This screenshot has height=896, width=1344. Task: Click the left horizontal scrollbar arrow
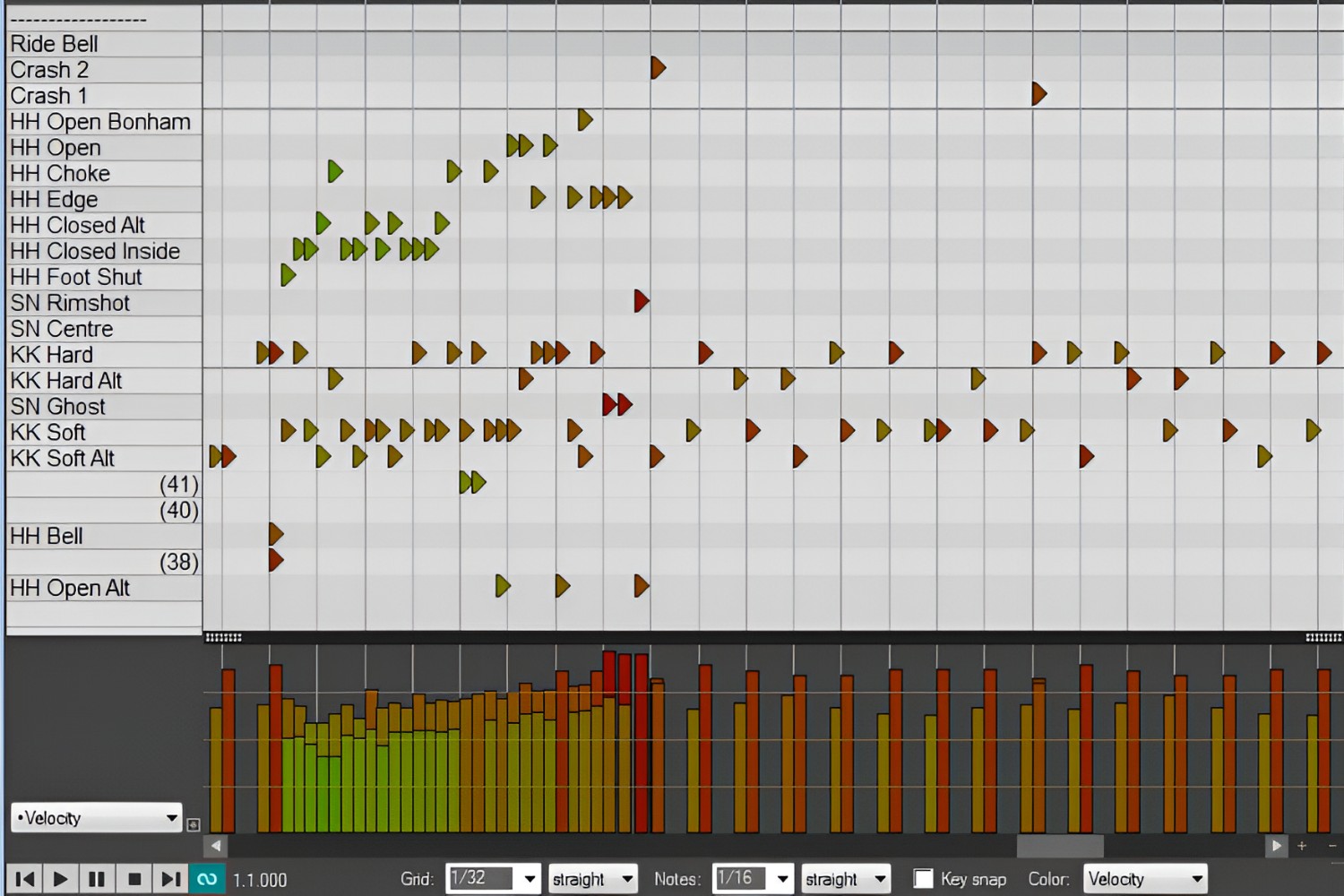click(215, 845)
